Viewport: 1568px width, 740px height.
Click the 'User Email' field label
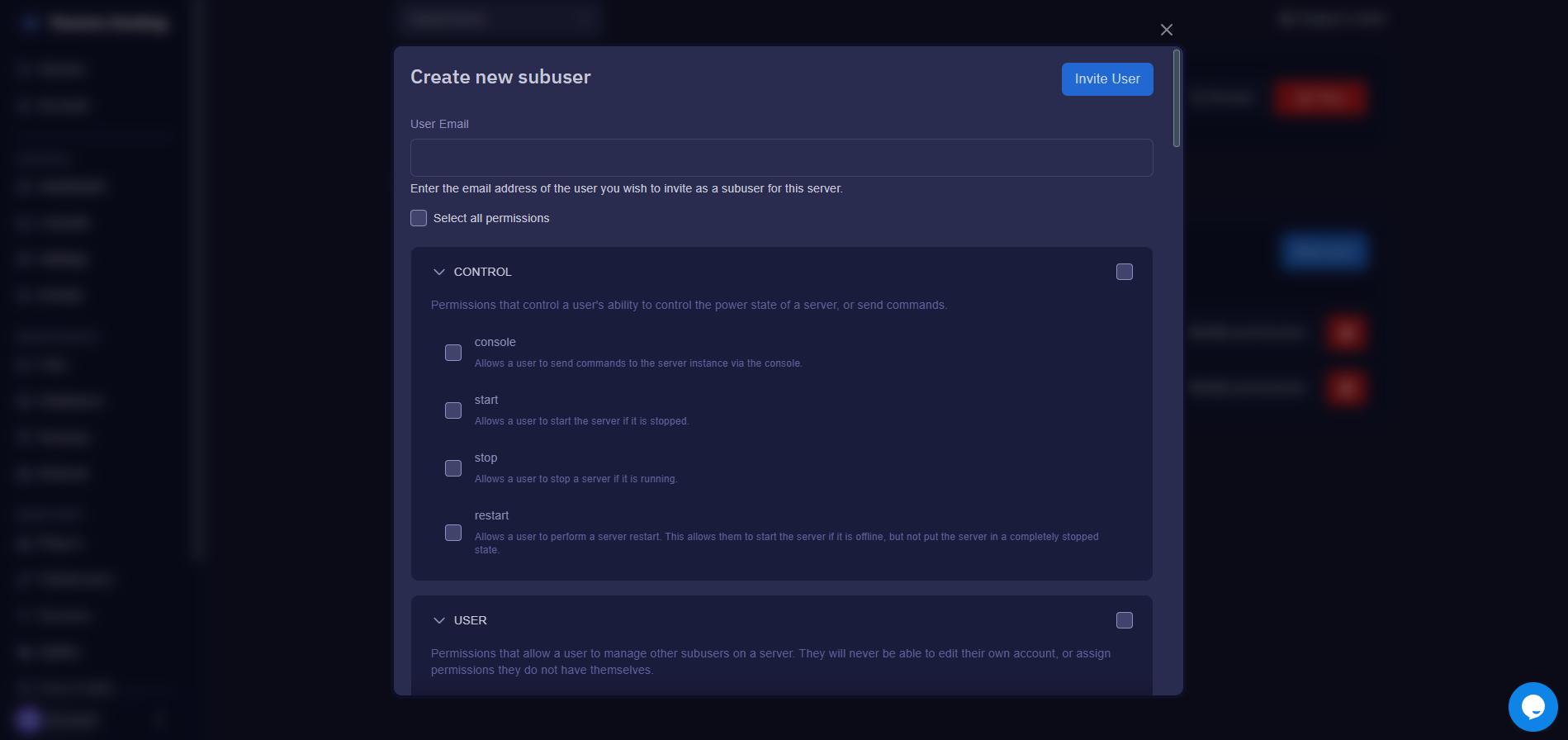[439, 124]
